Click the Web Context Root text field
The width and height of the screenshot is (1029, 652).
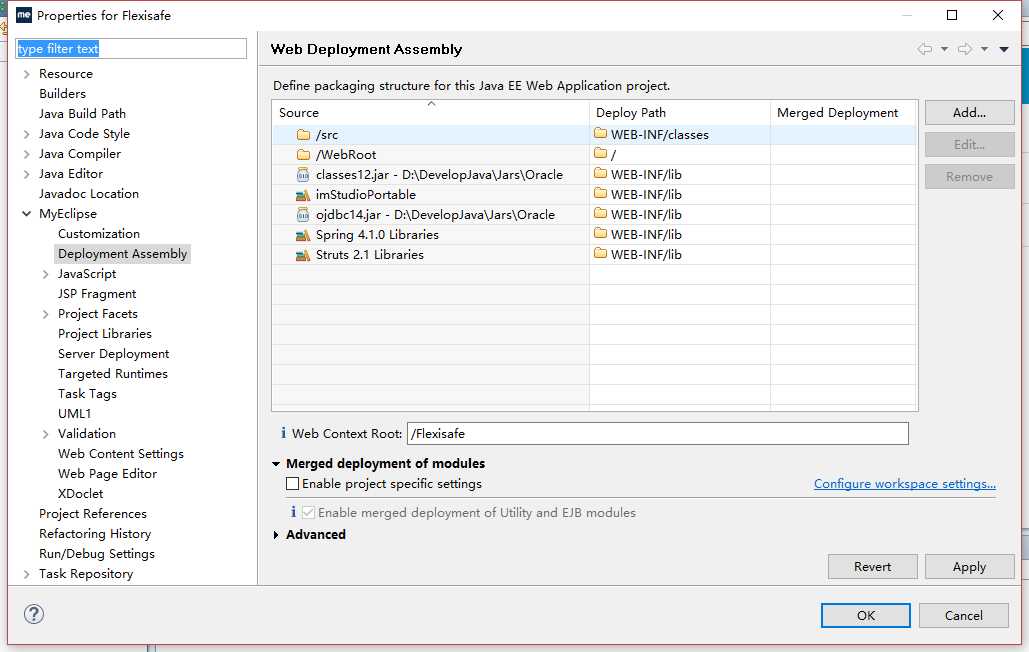tap(657, 434)
